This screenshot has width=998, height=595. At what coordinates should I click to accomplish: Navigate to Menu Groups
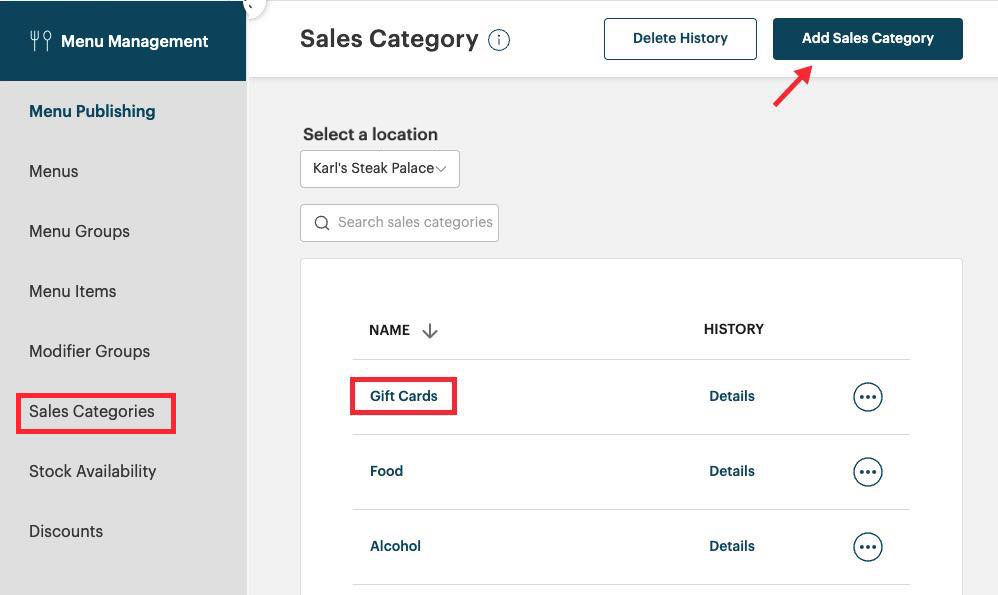[x=79, y=231]
